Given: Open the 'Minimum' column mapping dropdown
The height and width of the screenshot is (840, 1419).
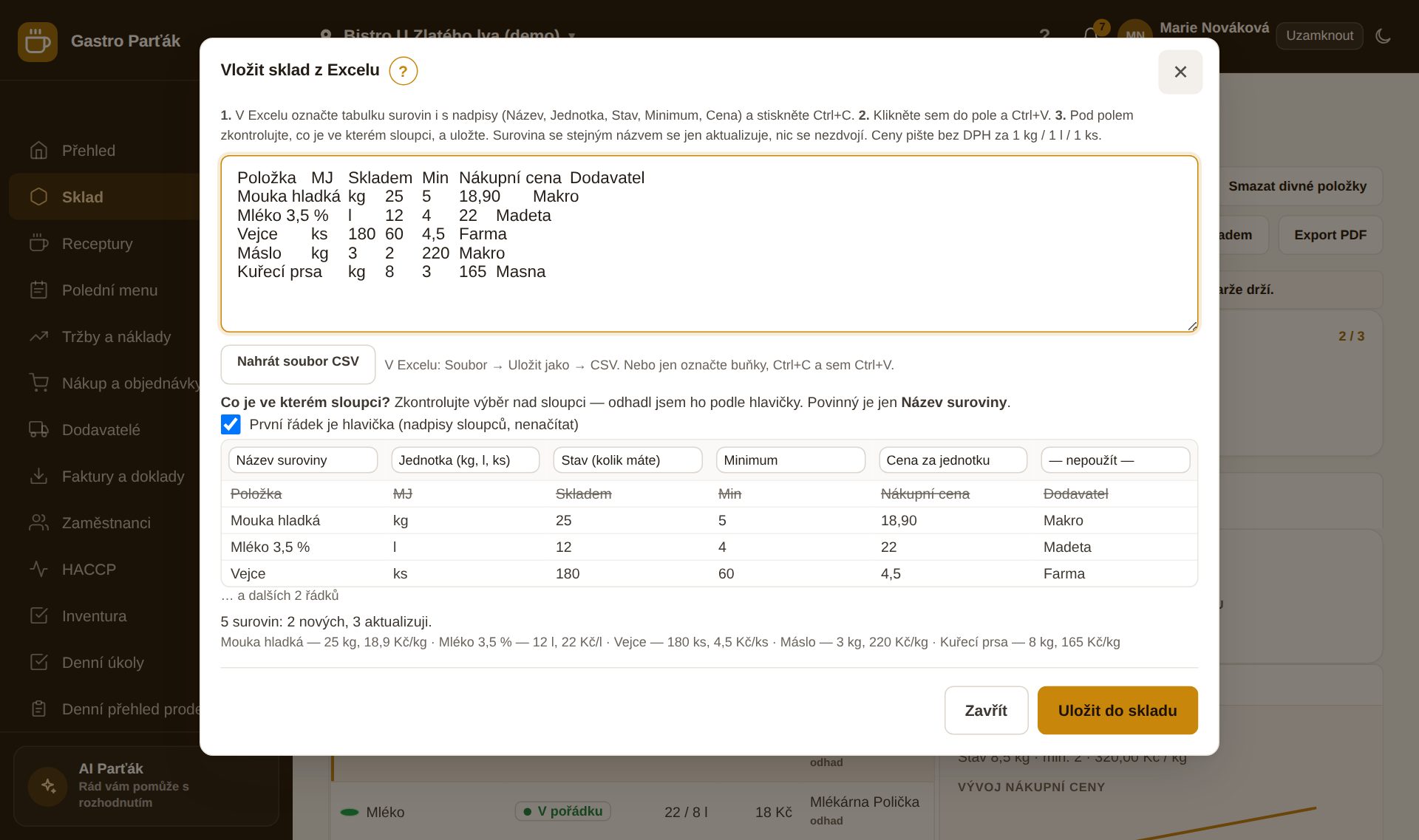Looking at the screenshot, I should tap(791, 460).
